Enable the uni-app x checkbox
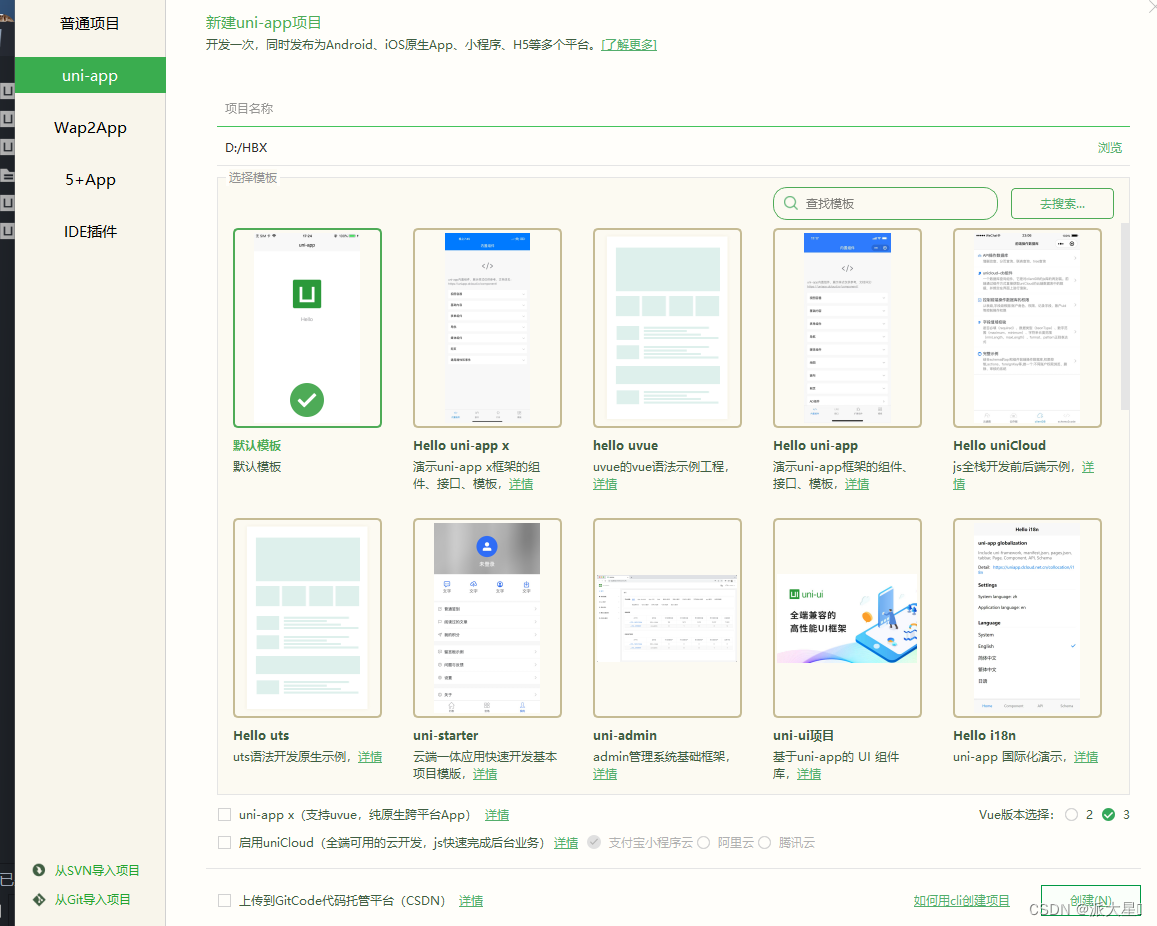The image size is (1157, 926). pyautogui.click(x=224, y=815)
